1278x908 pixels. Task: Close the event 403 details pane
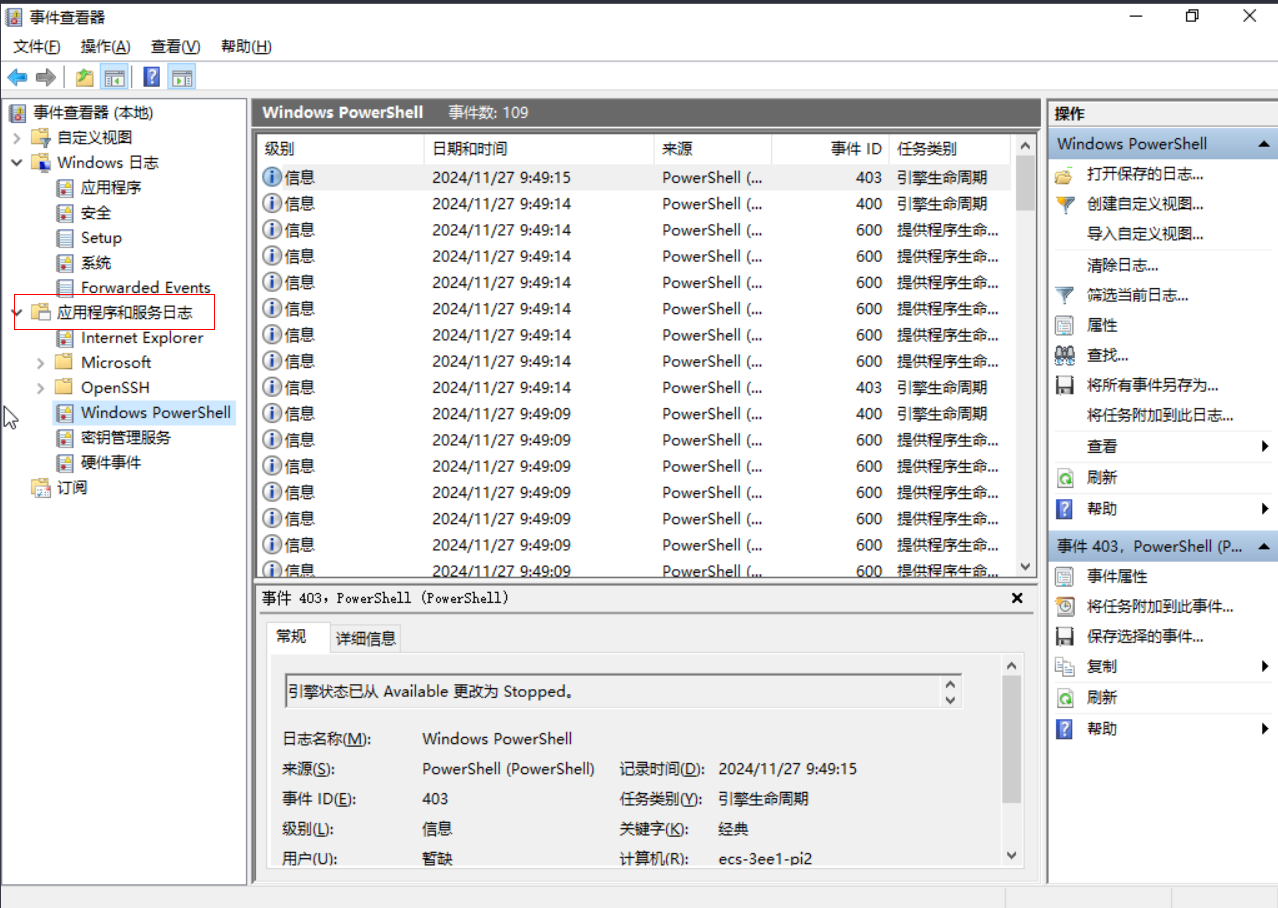(1017, 598)
